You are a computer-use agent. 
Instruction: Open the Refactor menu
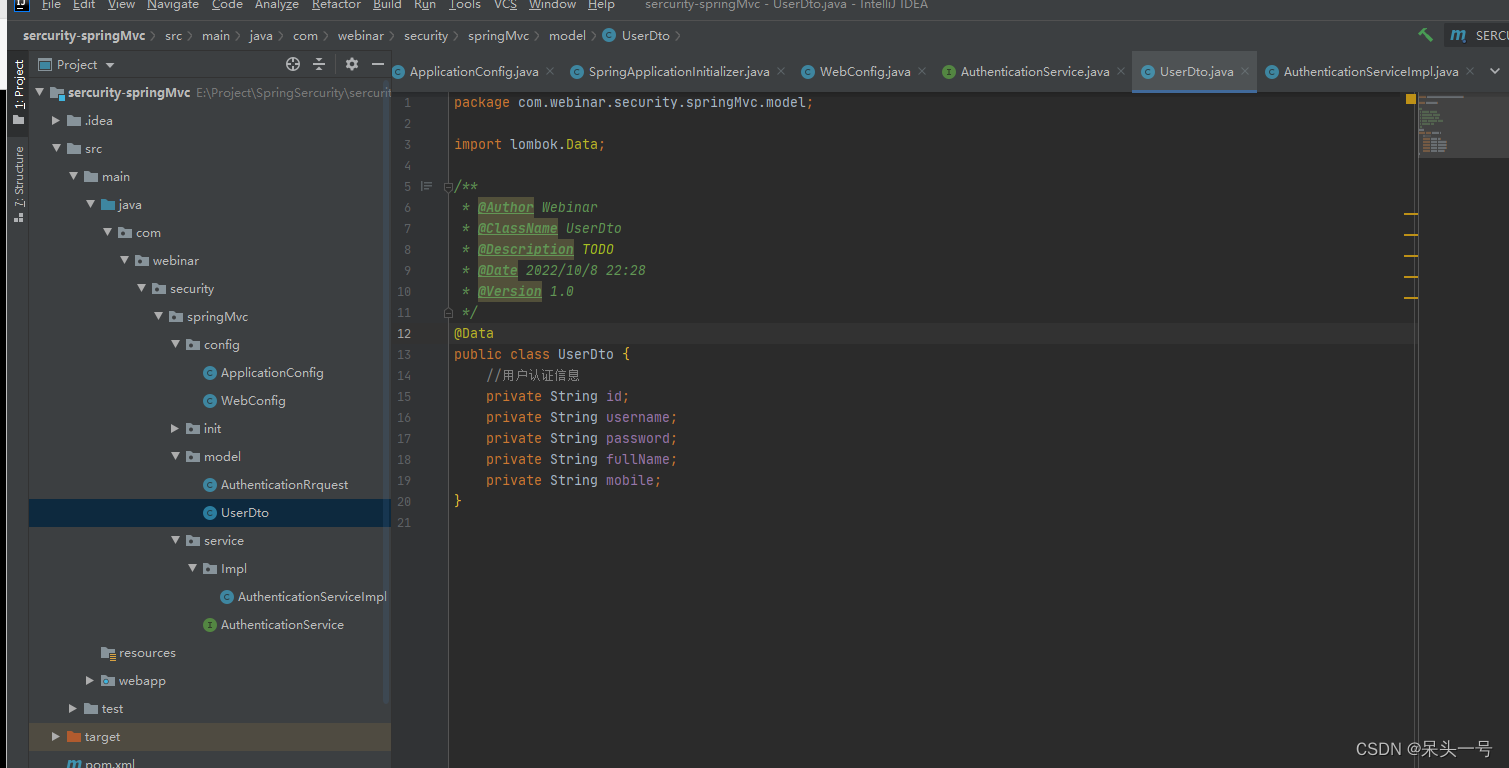(x=336, y=5)
